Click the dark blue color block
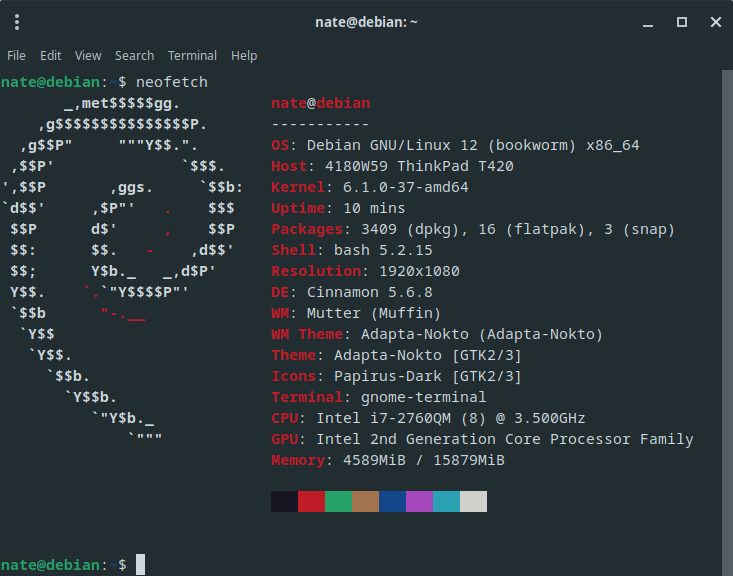 [x=393, y=501]
